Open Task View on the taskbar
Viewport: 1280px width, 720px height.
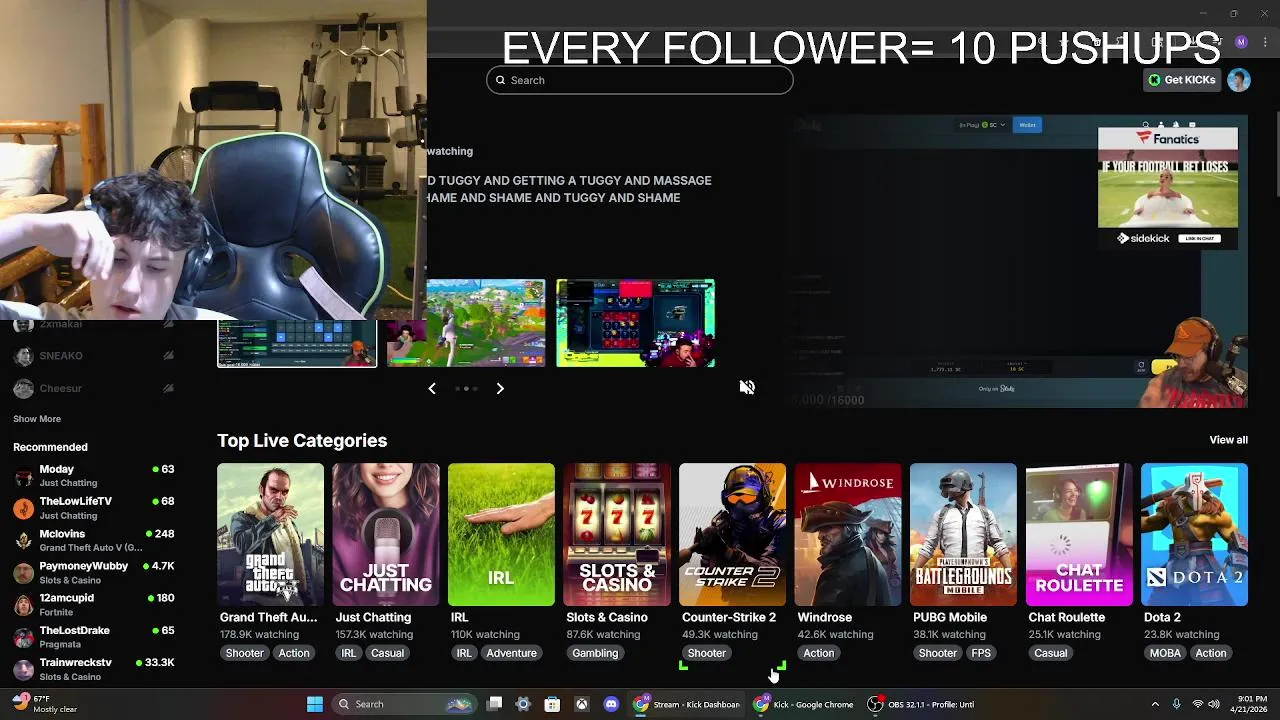pyautogui.click(x=494, y=704)
